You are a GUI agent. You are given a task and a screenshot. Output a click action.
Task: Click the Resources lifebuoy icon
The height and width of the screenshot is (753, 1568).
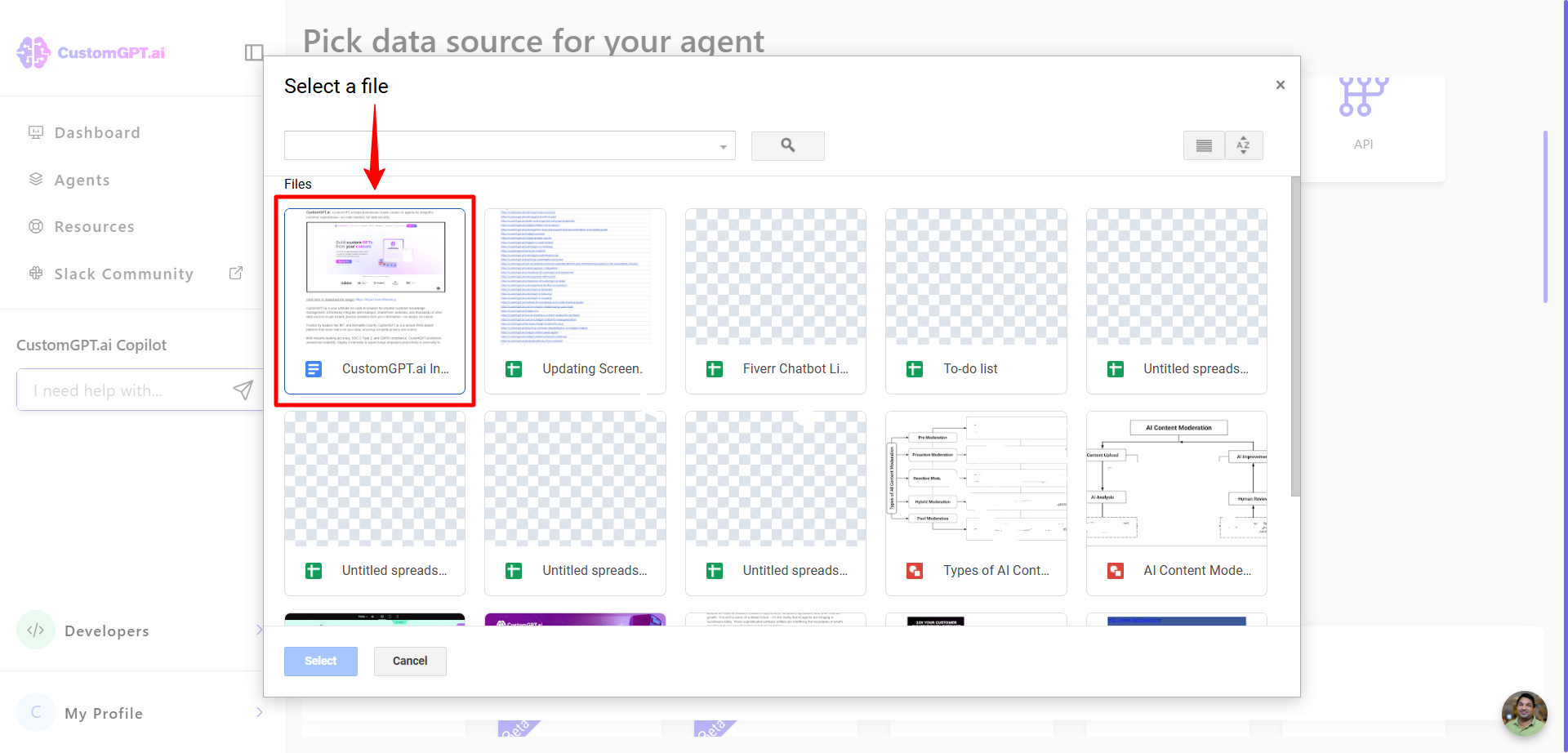tap(36, 226)
